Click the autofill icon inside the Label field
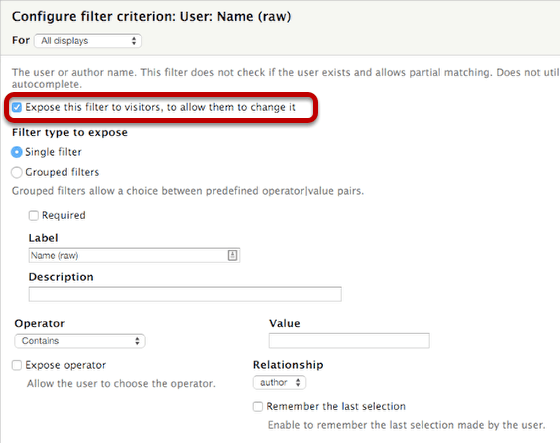This screenshot has width=560, height=443. [x=232, y=255]
